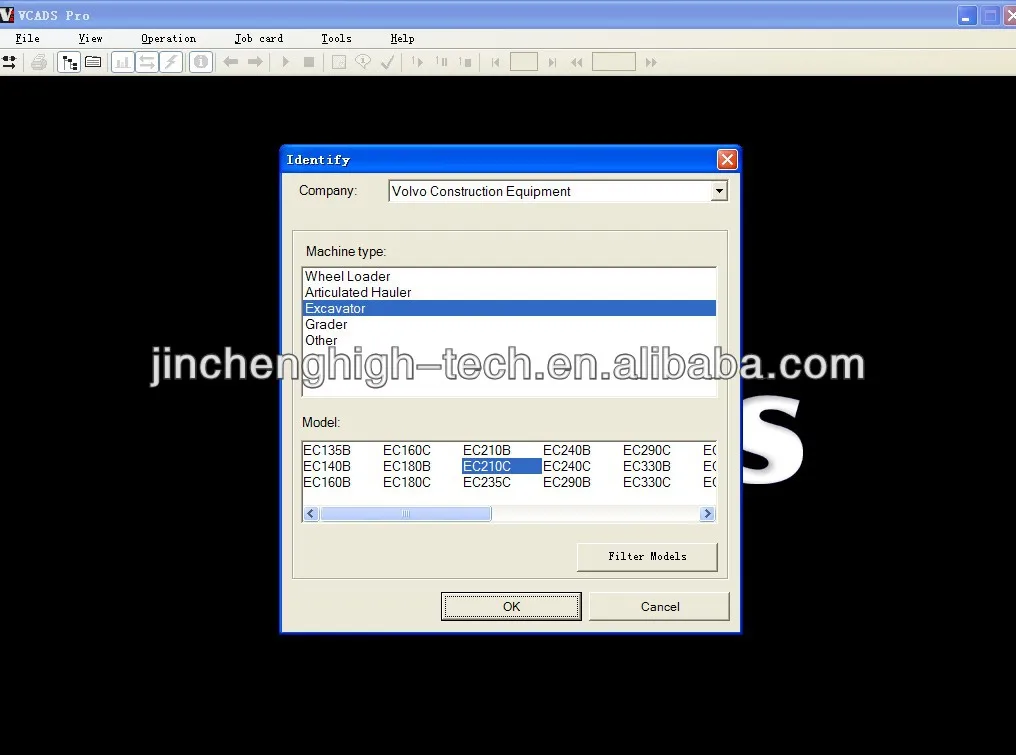
Task: Select model EC210C
Action: coord(502,466)
